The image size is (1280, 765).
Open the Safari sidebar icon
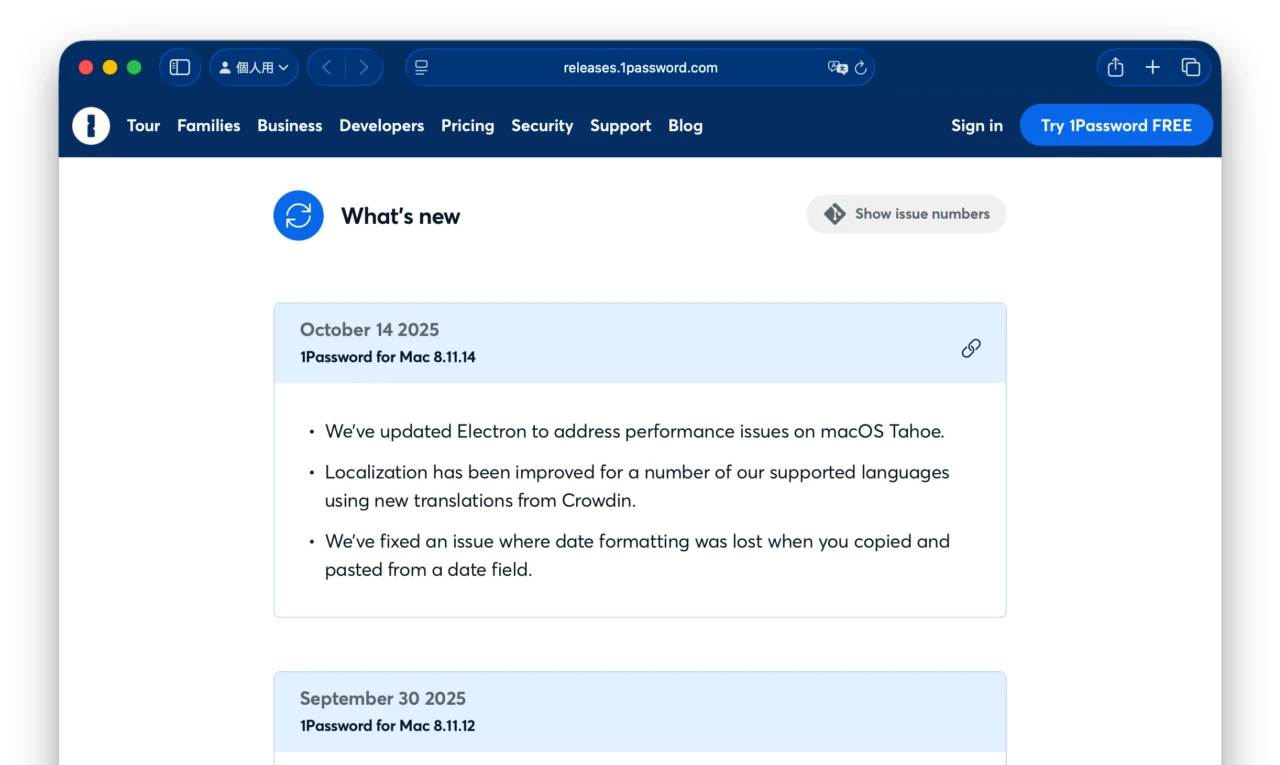pyautogui.click(x=180, y=67)
